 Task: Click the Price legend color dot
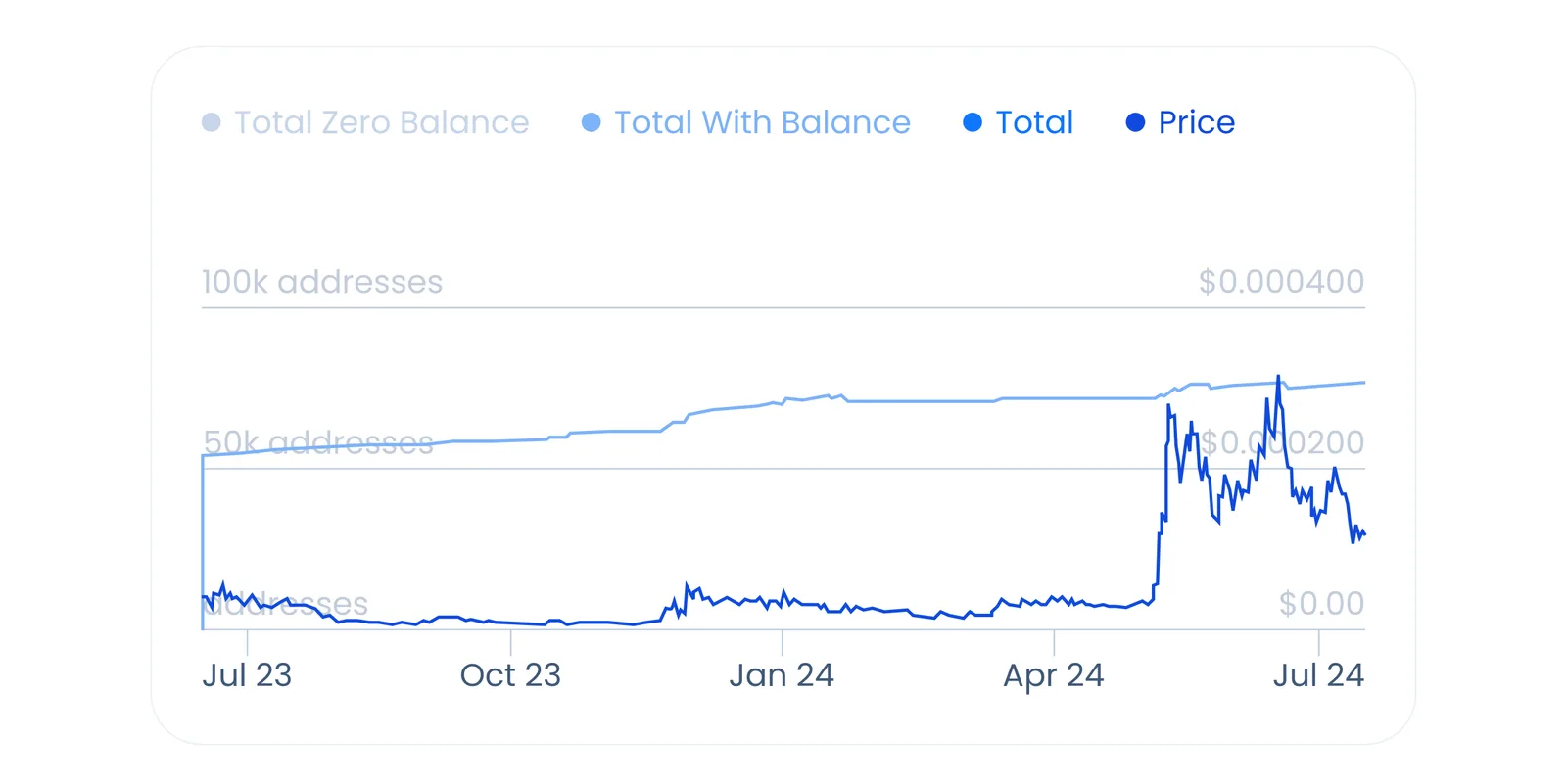[1135, 122]
